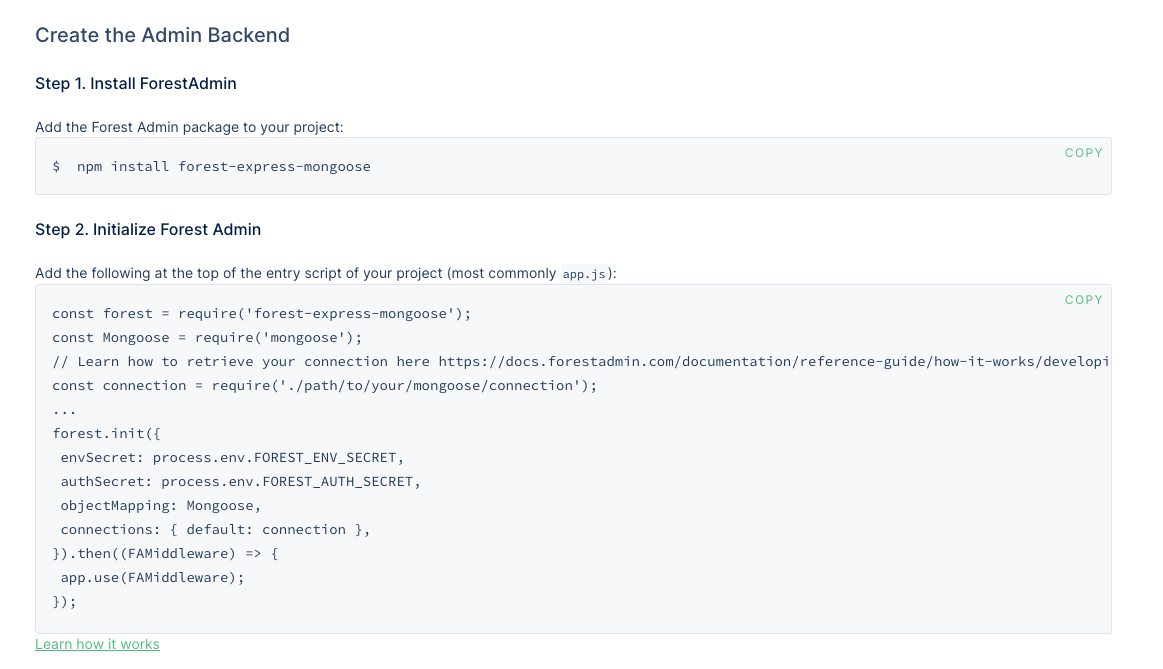The width and height of the screenshot is (1163, 669).
Task: Click the line requiring 'mongoose'
Action: [207, 337]
